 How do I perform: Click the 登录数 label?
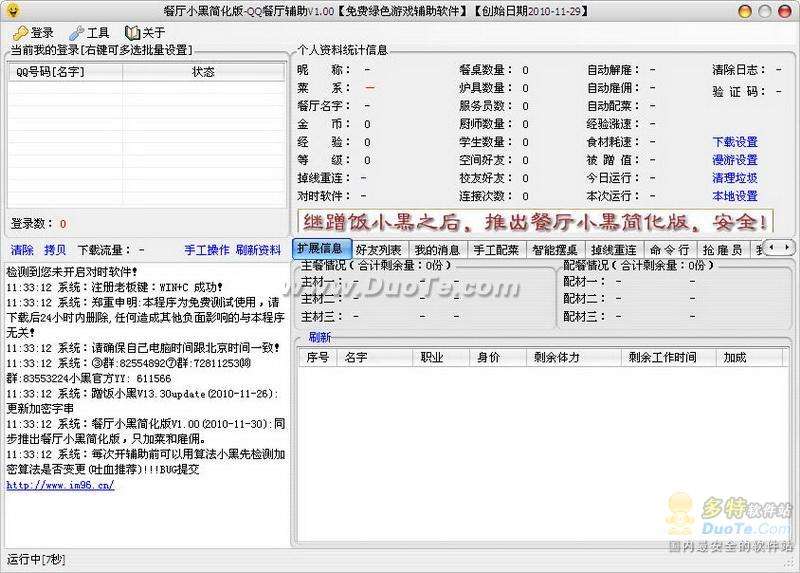tap(32, 223)
